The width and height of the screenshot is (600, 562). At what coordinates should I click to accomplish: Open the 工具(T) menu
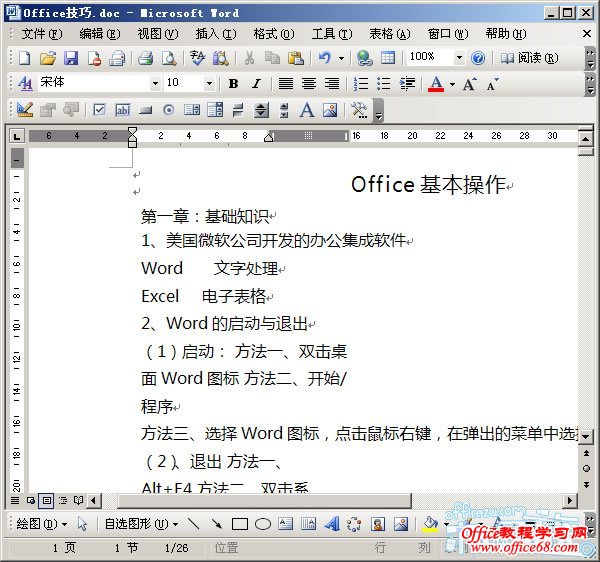point(331,34)
